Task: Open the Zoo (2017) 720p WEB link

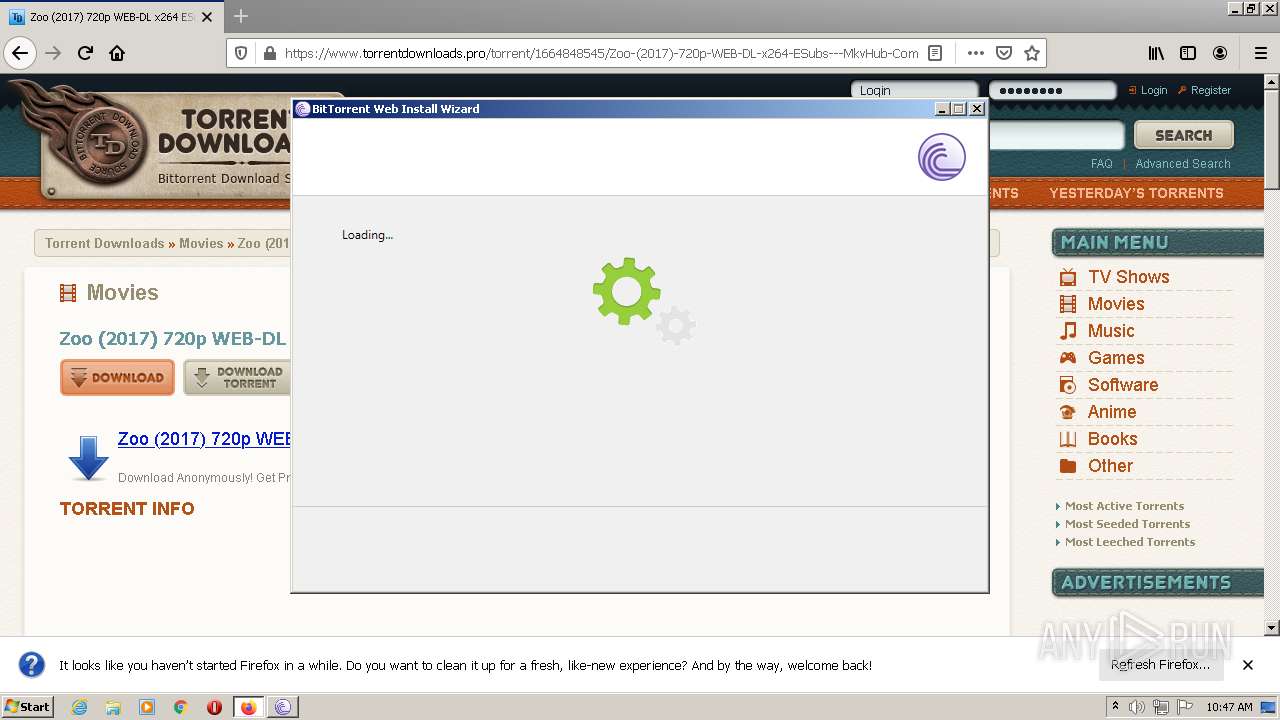Action: (204, 439)
